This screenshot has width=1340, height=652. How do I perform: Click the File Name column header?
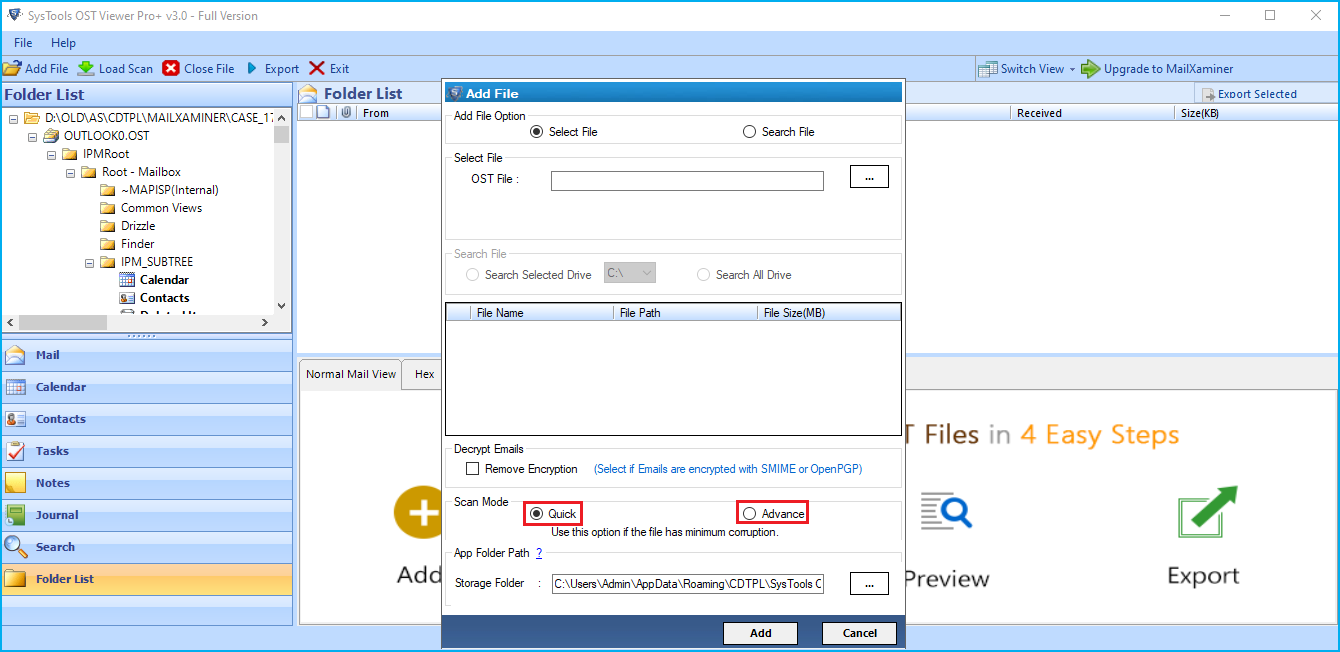point(541,313)
